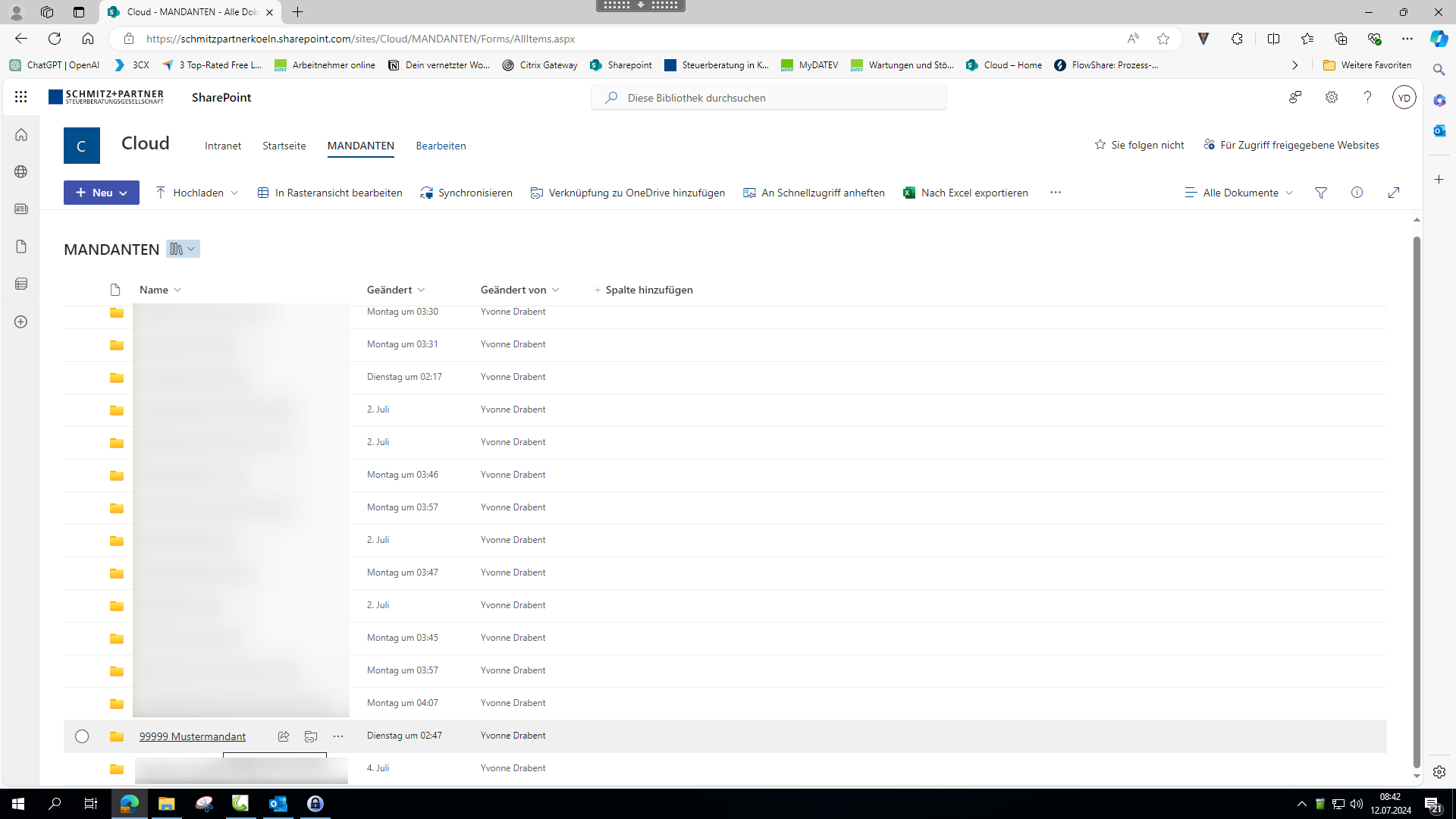
Task: Click Spalte hinzufügen column button
Action: tap(643, 290)
